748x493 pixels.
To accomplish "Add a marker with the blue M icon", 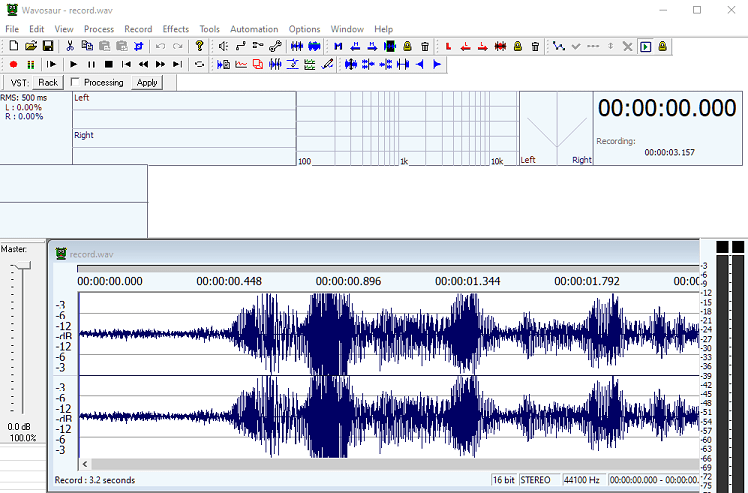I will [338, 46].
